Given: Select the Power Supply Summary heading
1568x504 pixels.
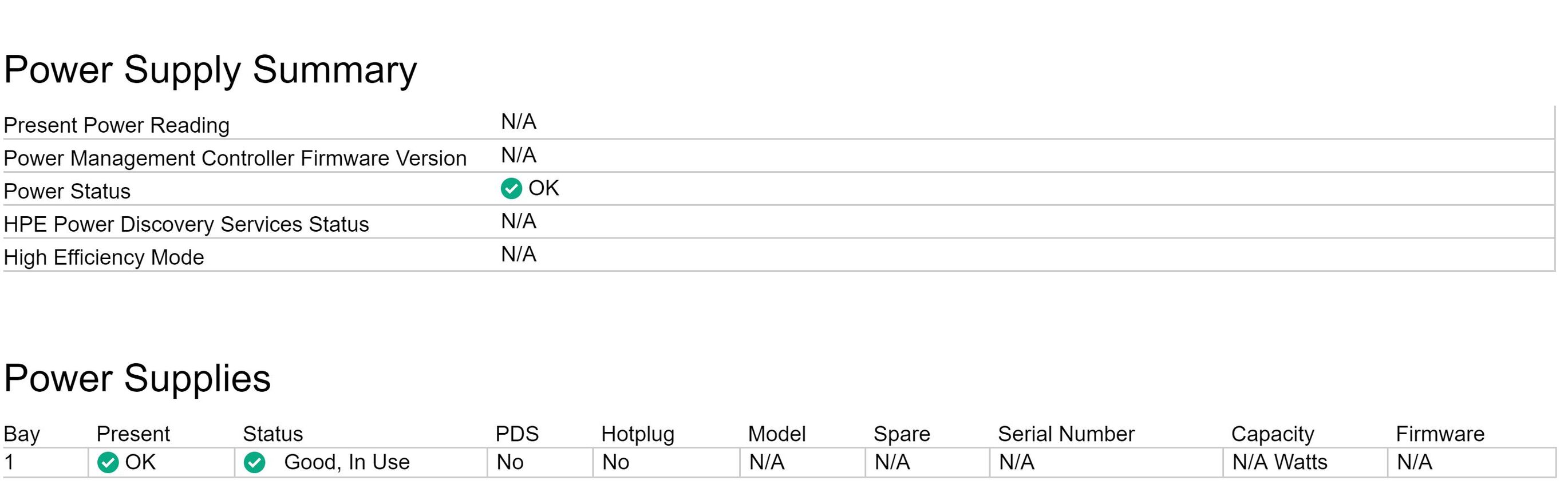Looking at the screenshot, I should coord(210,70).
